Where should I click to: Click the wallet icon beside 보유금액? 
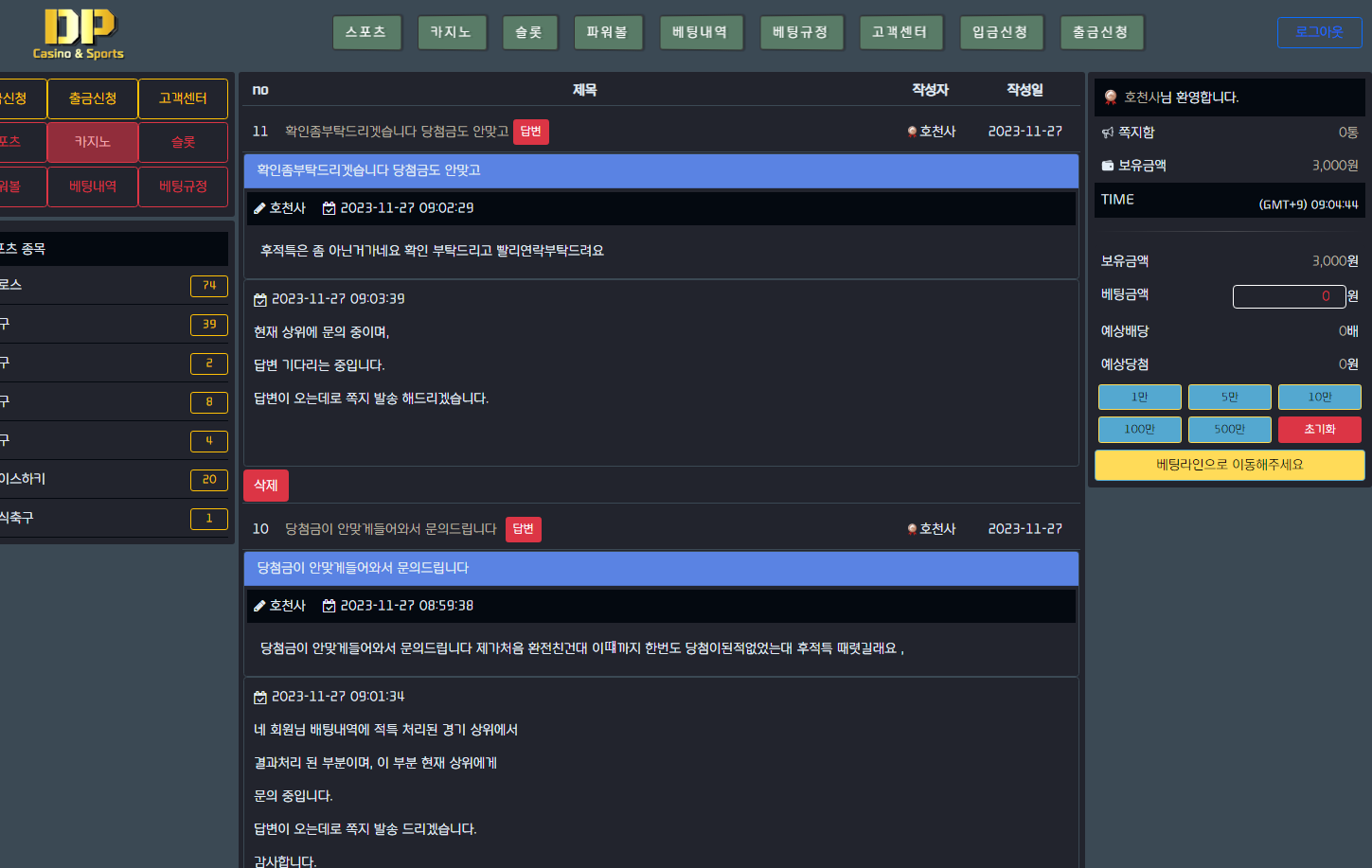(x=1107, y=166)
